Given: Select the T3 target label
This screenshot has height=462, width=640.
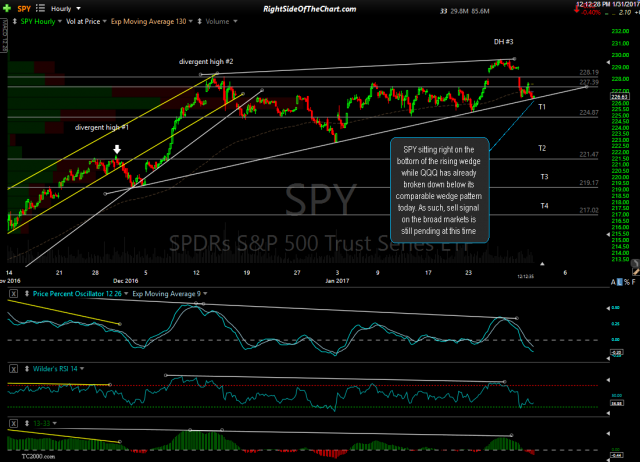Looking at the screenshot, I should pyautogui.click(x=544, y=177).
